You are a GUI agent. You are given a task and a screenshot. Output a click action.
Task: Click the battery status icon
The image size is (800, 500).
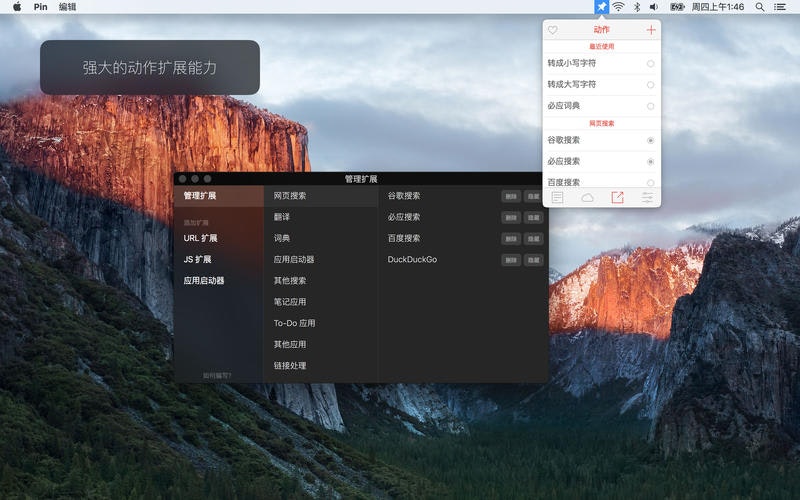tap(677, 7)
